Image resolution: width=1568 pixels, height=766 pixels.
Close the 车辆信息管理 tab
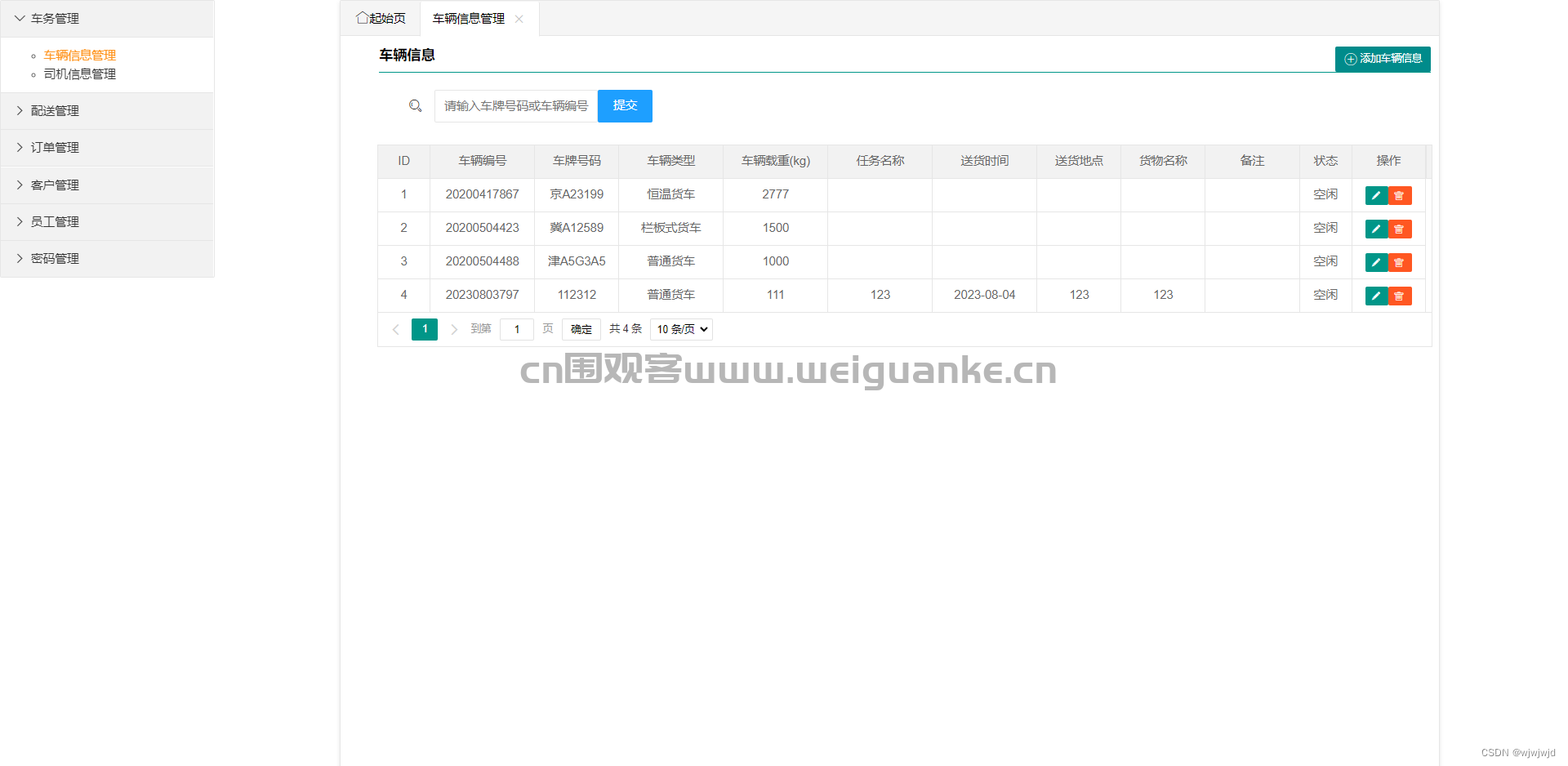point(519,19)
